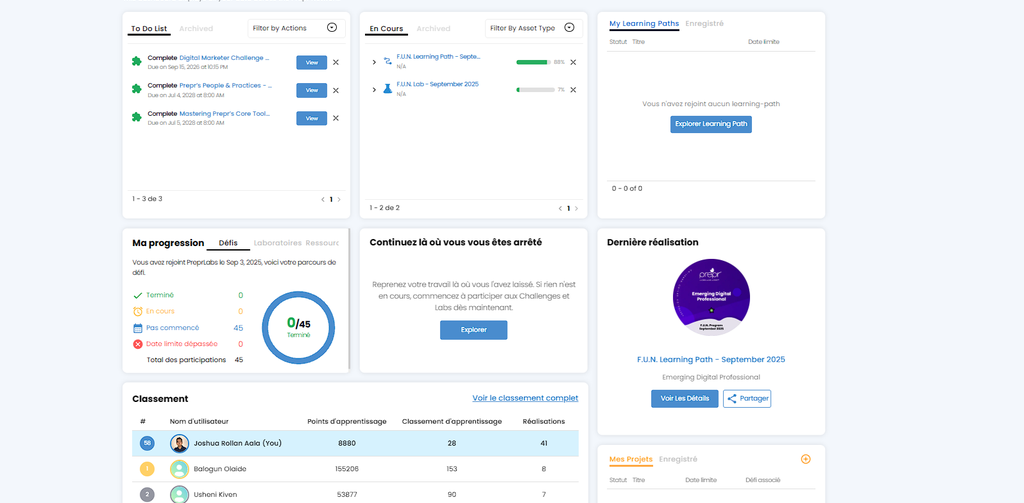This screenshot has width=1024, height=503.
Task: Click share icon on Partager button
Action: pos(732,398)
